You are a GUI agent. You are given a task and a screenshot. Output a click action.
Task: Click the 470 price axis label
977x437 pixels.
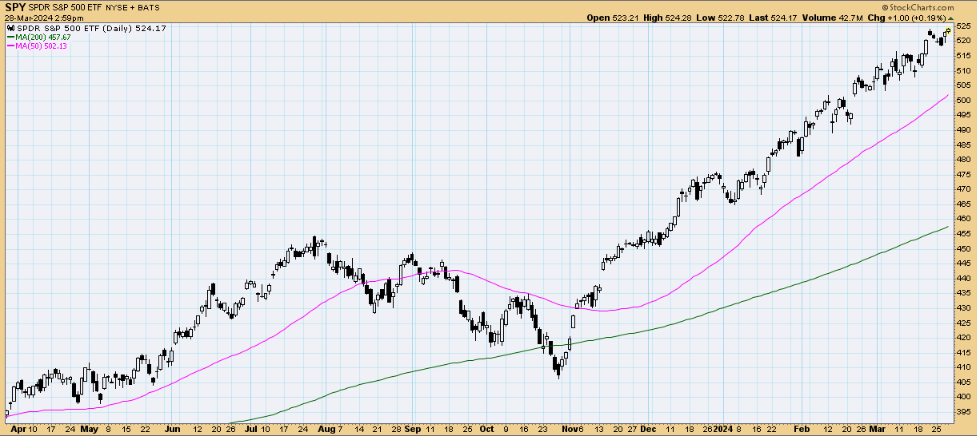962,189
